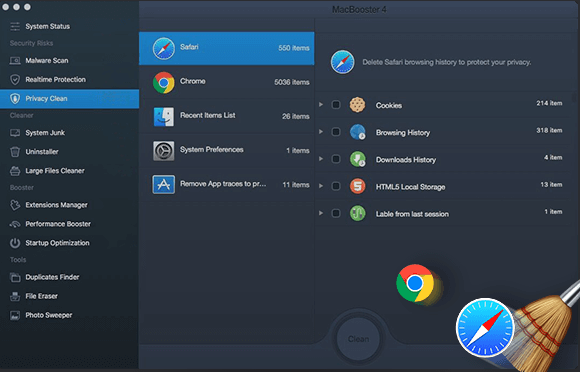Click the Malware Scan icon

tap(15, 60)
